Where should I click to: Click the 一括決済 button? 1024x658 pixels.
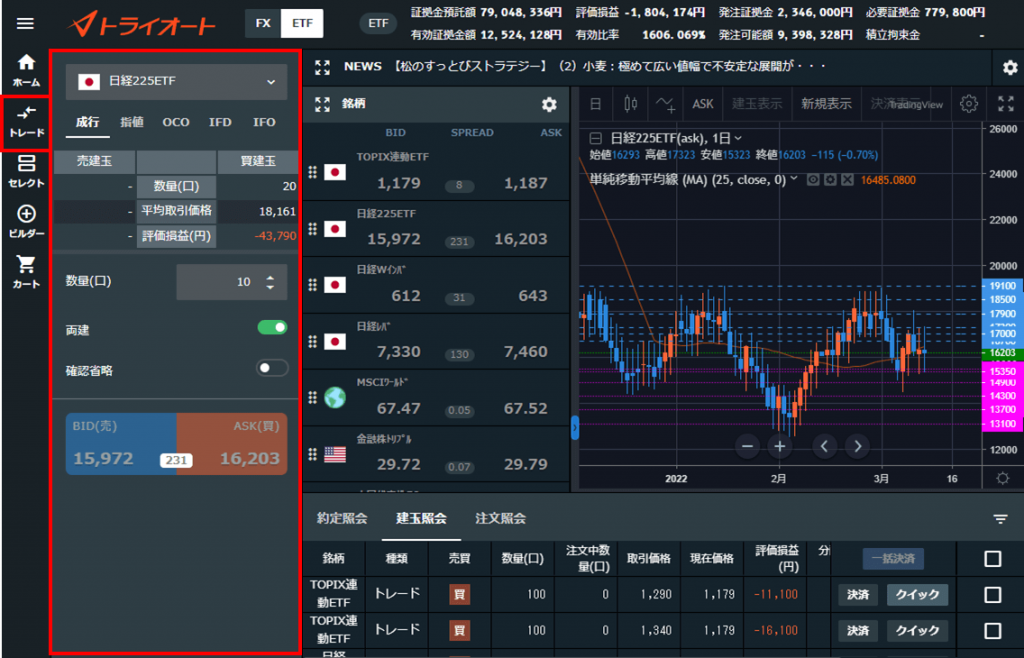893,559
